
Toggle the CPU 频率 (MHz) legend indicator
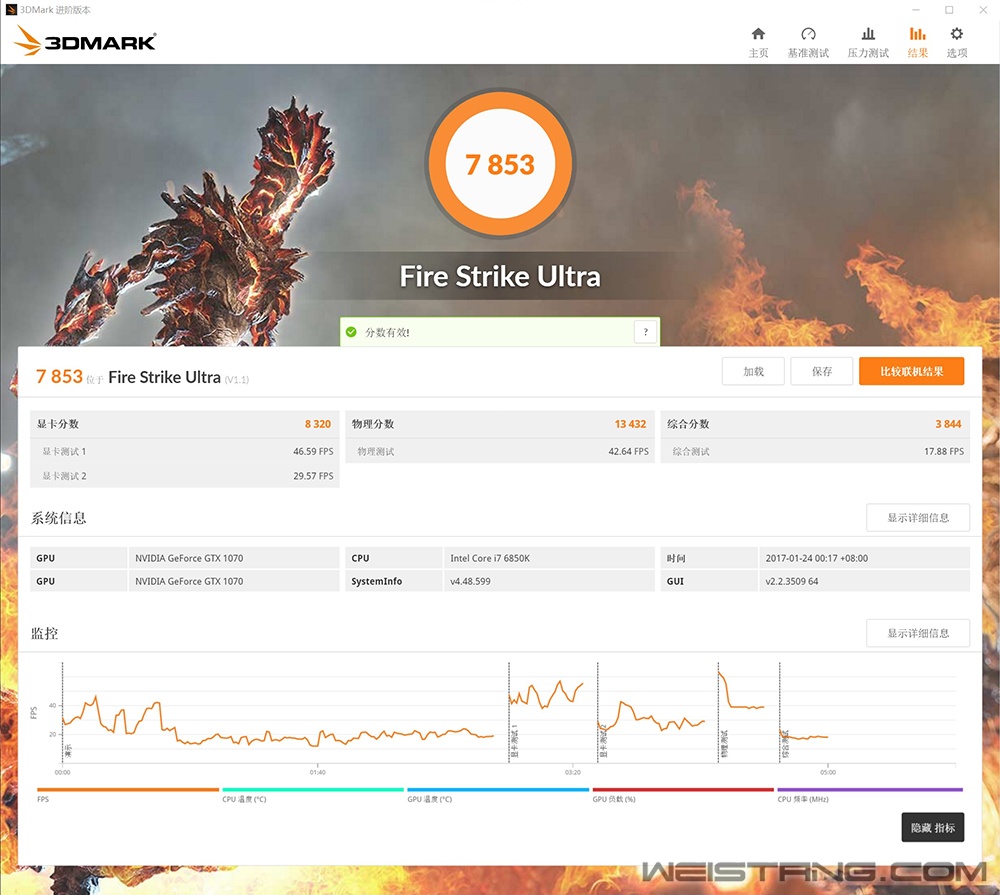(x=870, y=794)
